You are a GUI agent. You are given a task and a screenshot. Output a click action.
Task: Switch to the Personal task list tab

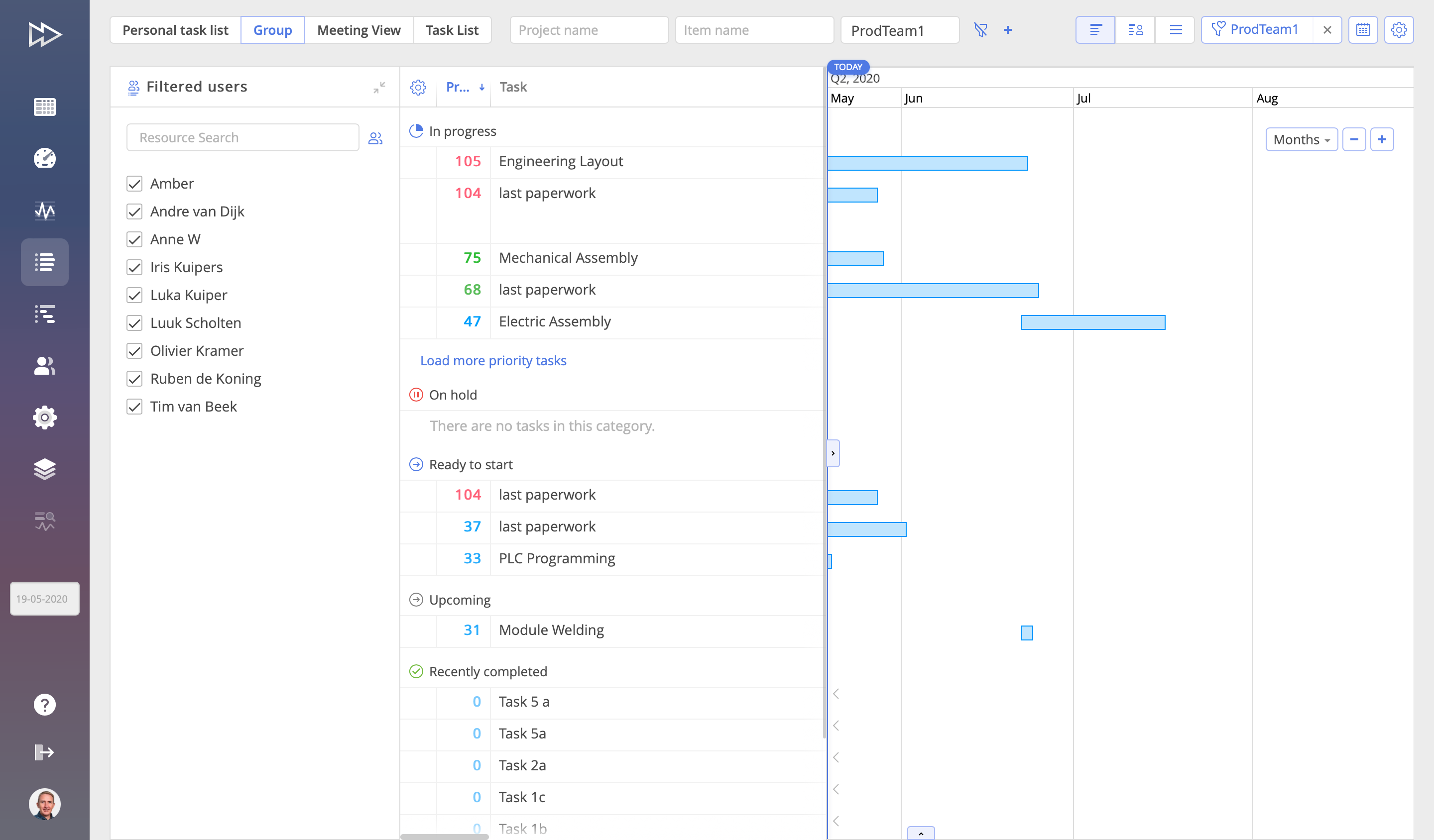point(175,29)
